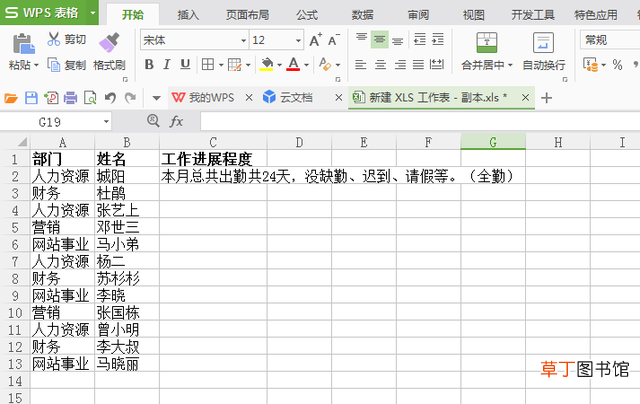Apply yellow fill color bucket
Image resolution: width=640 pixels, height=404 pixels.
[x=267, y=64]
